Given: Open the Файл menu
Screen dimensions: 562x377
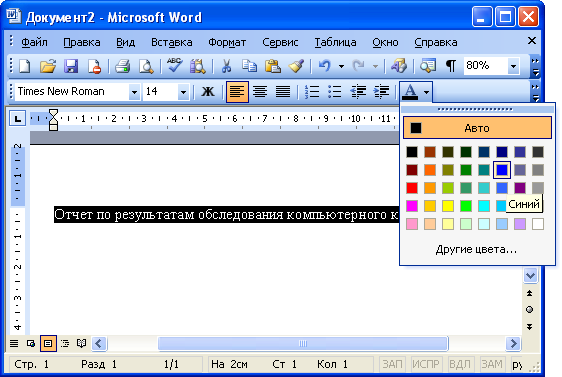Looking at the screenshot, I should [x=34, y=42].
